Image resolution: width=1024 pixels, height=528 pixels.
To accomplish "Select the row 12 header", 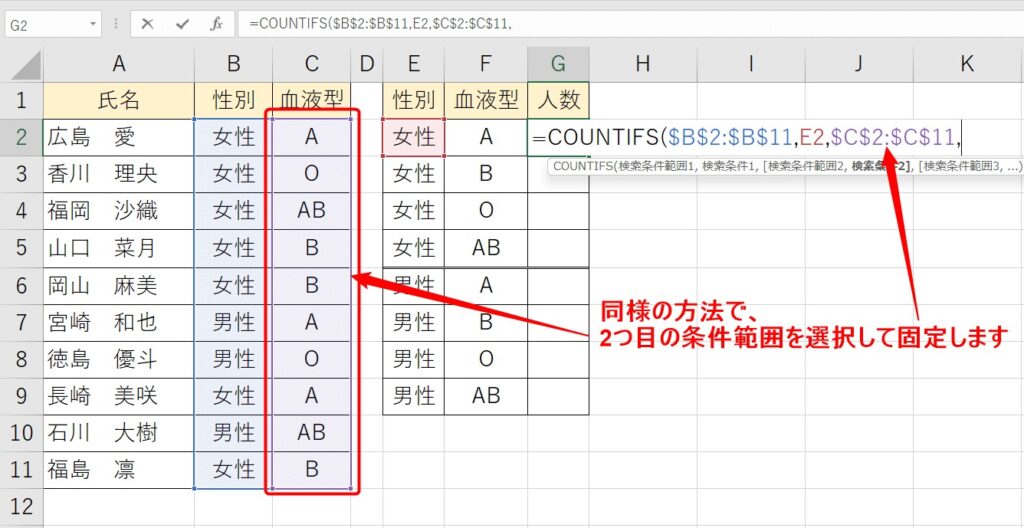I will (x=21, y=506).
